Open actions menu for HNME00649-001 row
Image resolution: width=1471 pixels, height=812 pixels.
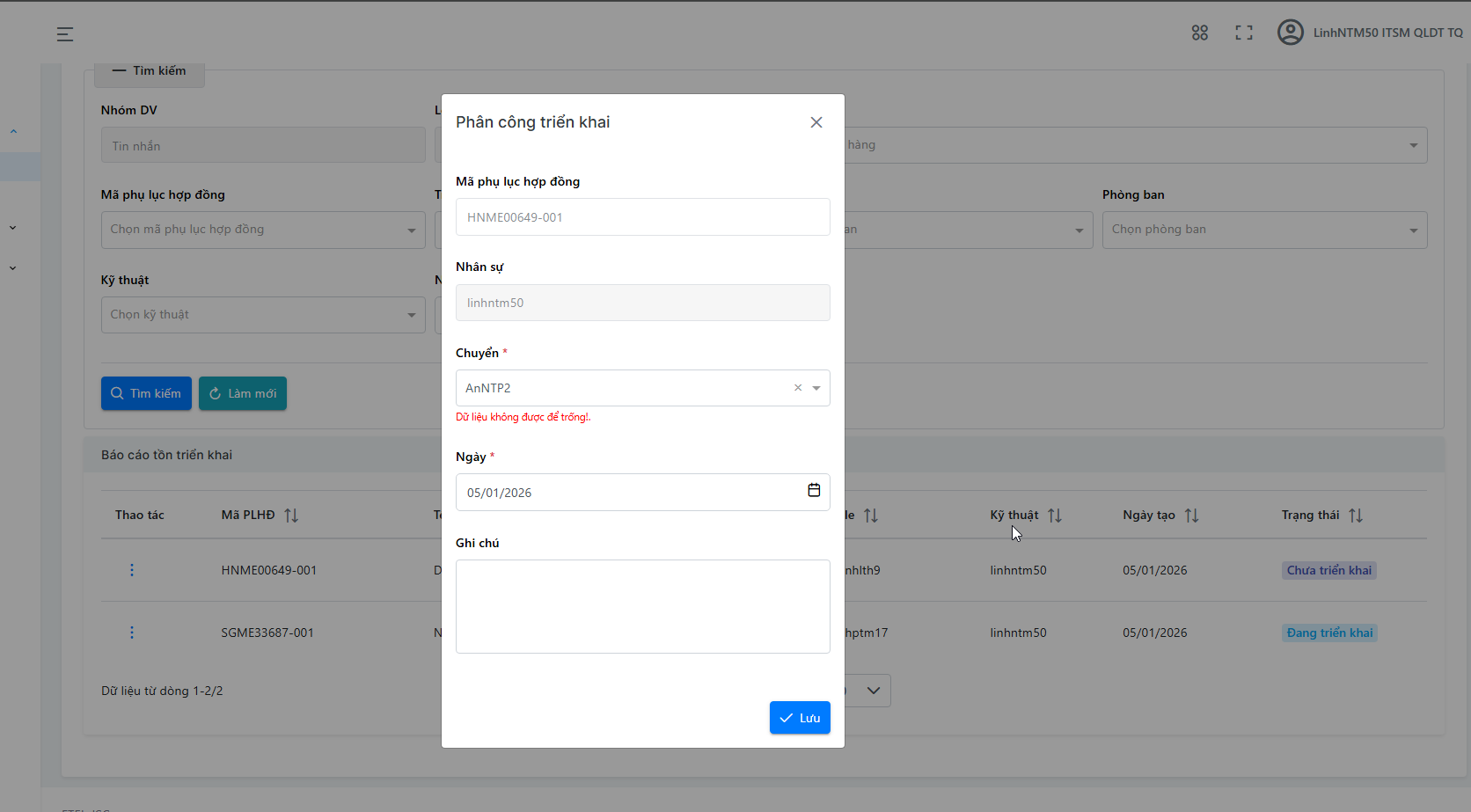pos(132,570)
